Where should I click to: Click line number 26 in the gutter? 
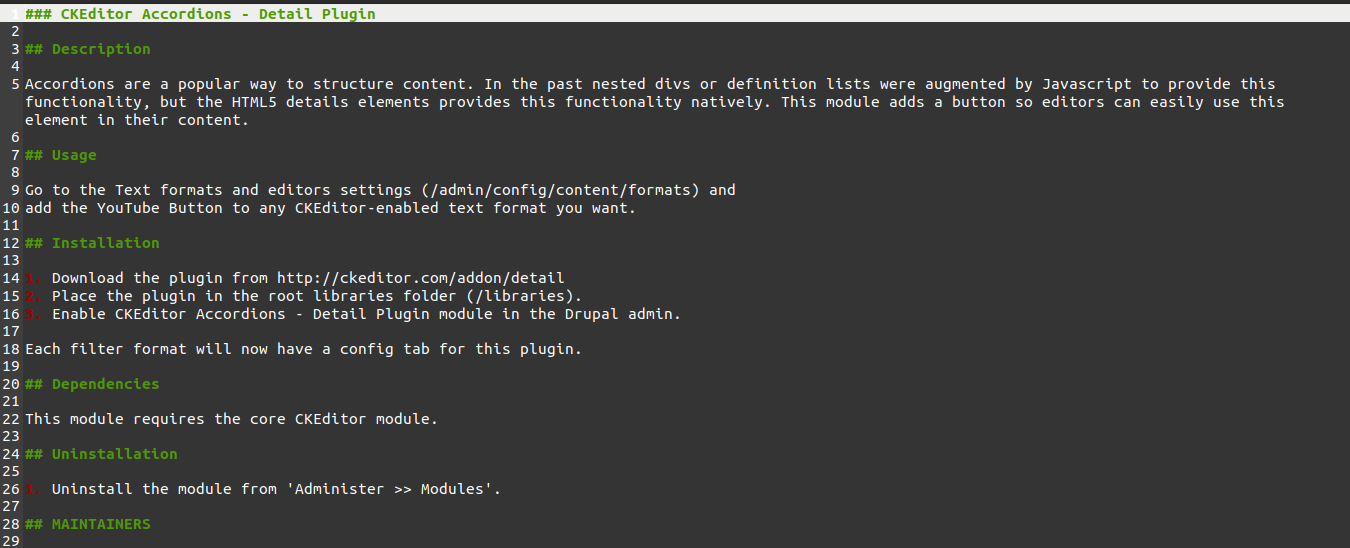pyautogui.click(x=11, y=489)
